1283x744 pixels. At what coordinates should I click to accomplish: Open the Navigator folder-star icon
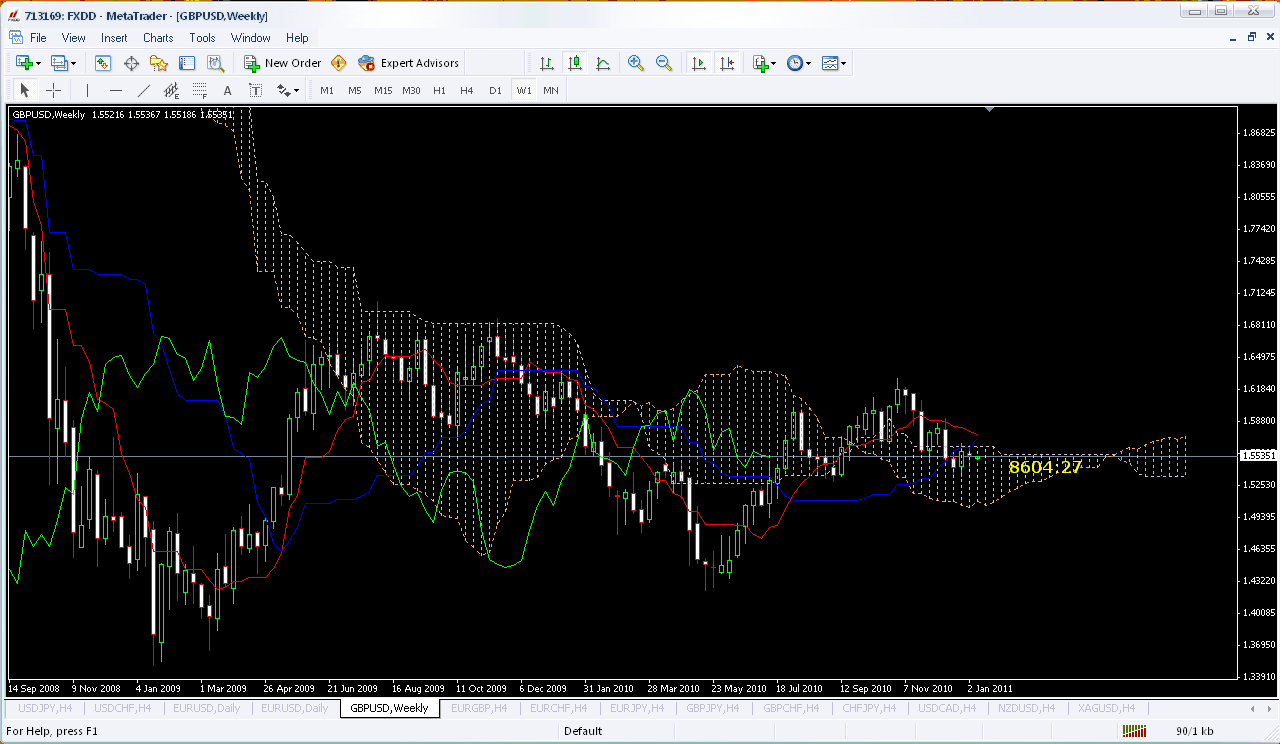159,63
